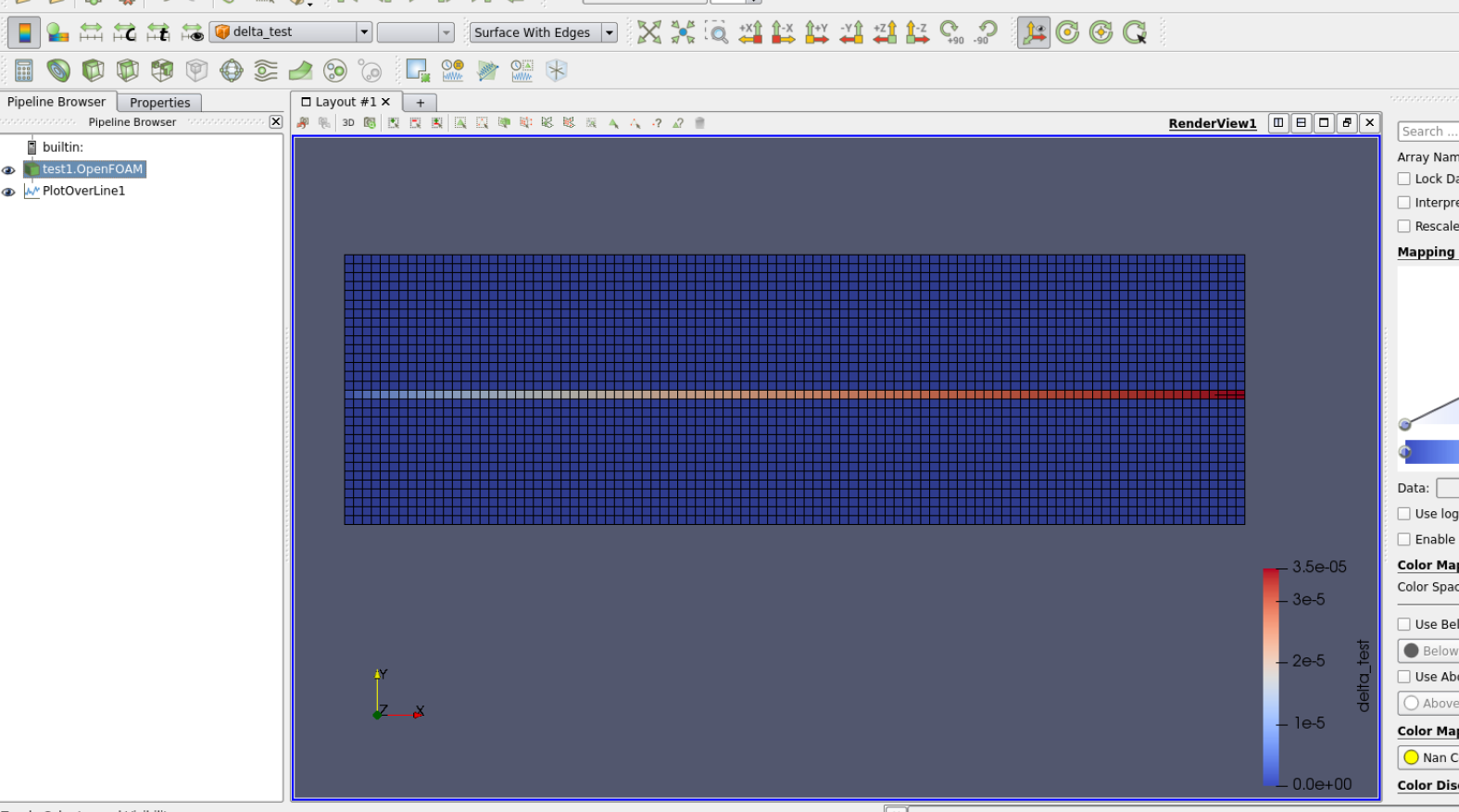Toggle 3D interaction mode button

click(x=348, y=123)
